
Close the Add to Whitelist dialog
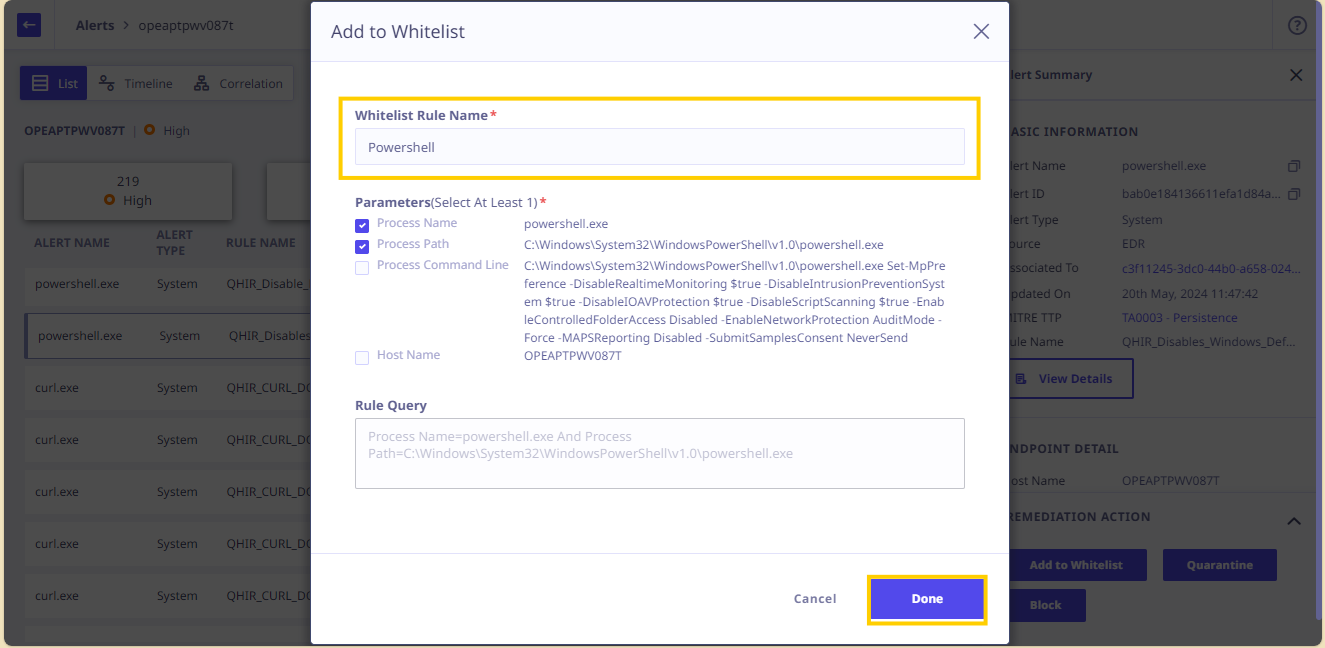[x=981, y=31]
